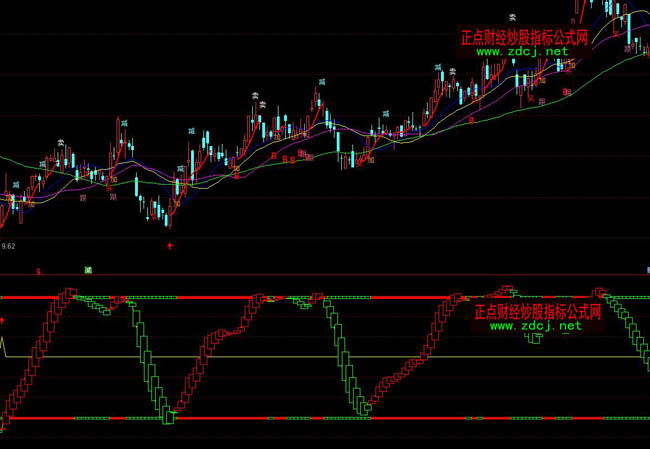Click the top red Chinese watermark title

(524, 37)
